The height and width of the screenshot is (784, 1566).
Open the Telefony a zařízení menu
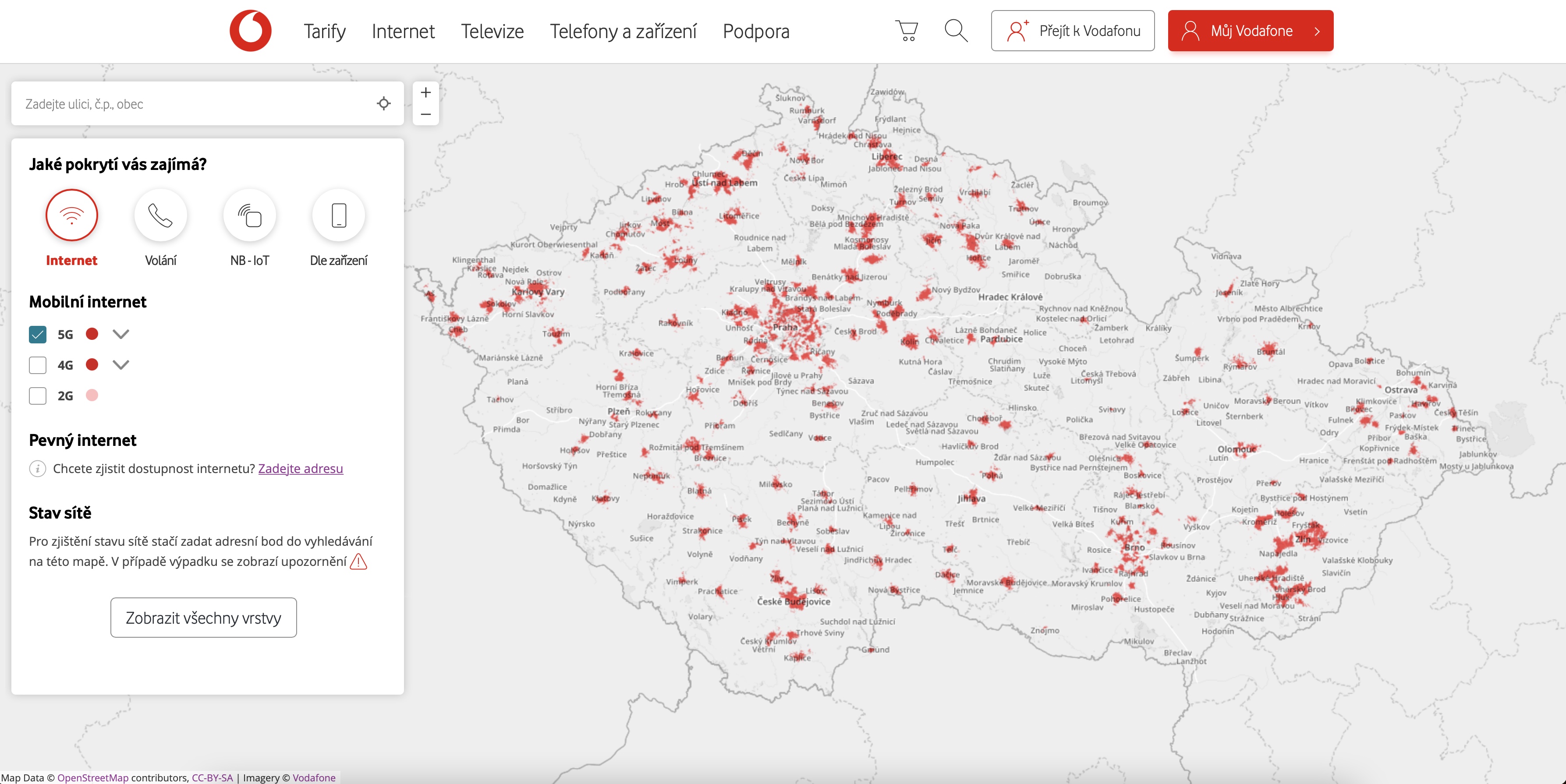pyautogui.click(x=623, y=31)
